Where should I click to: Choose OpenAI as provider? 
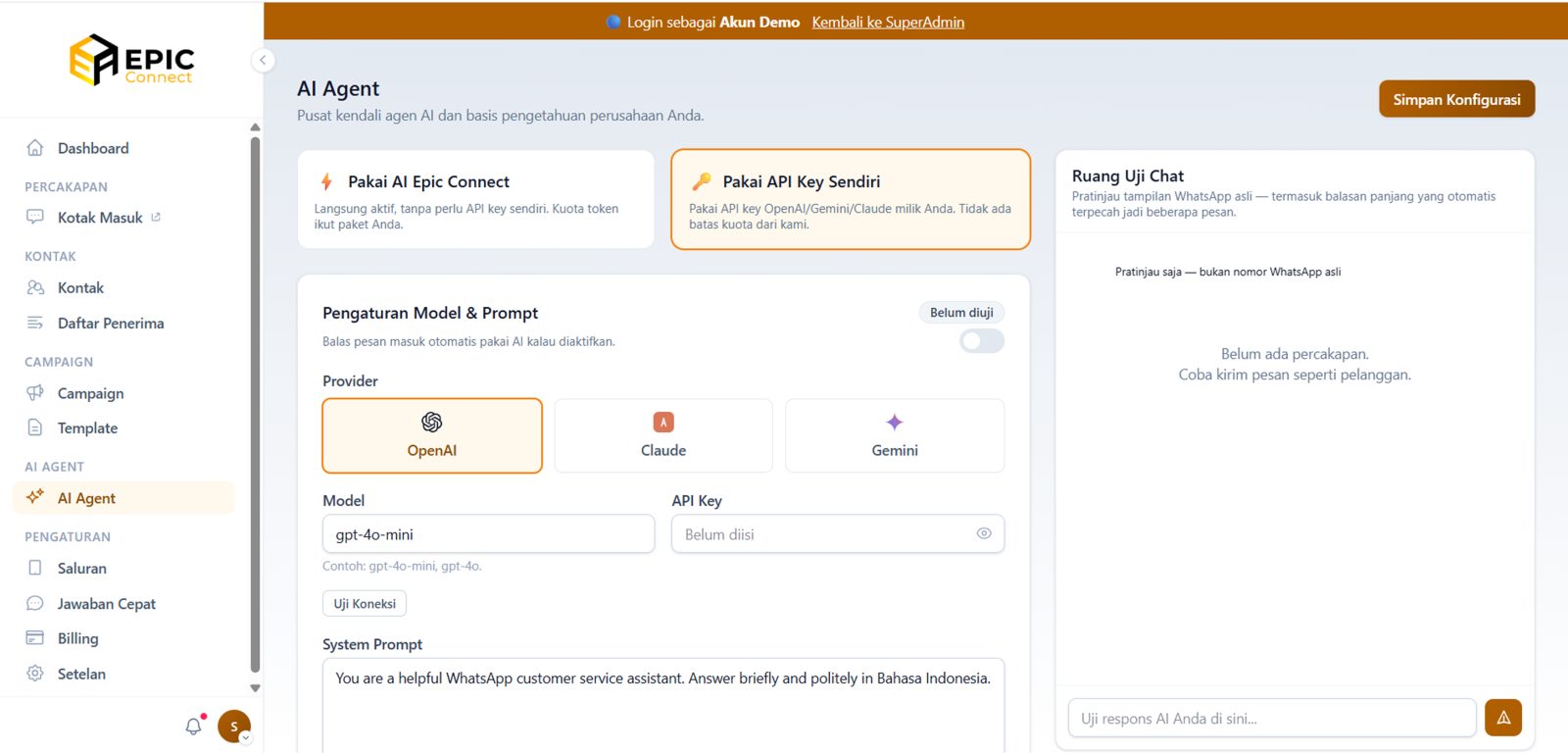[x=432, y=435]
